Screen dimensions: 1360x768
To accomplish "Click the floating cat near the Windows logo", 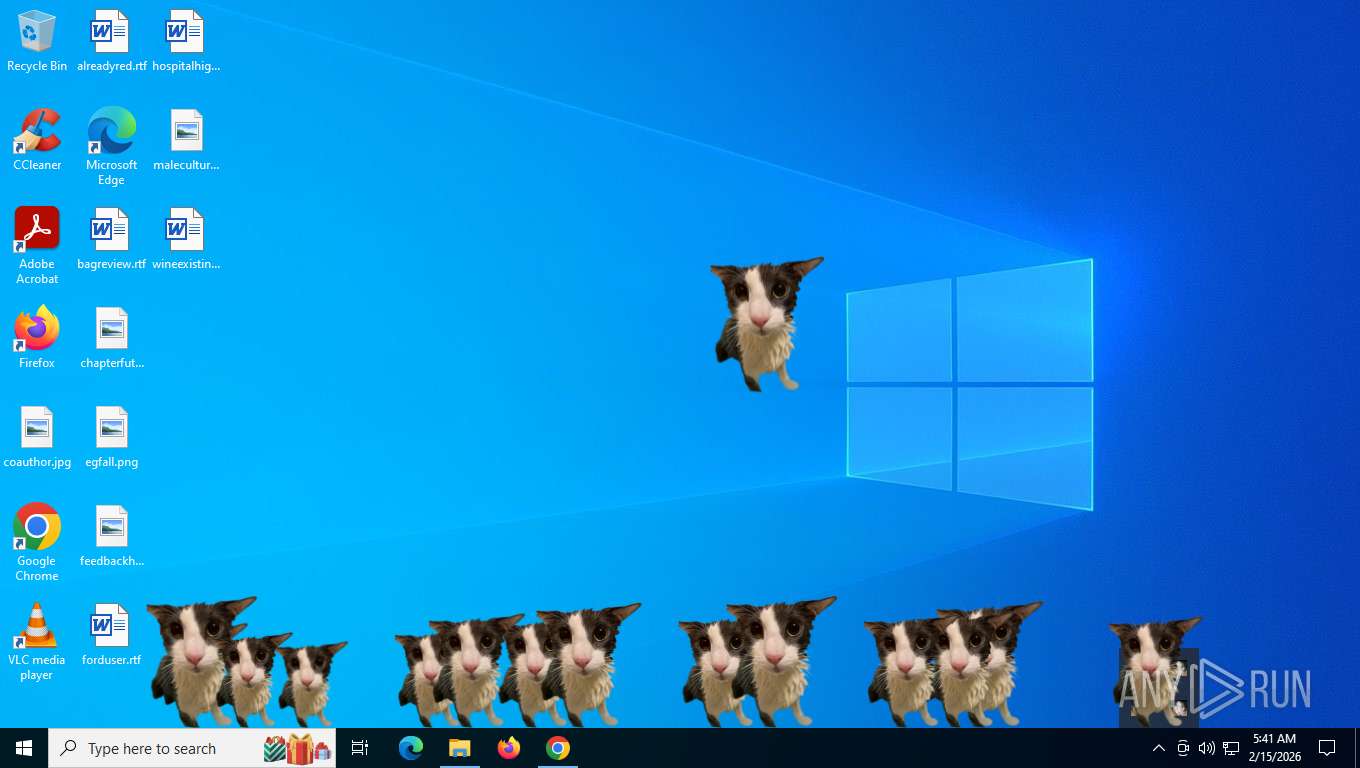I will [x=765, y=323].
